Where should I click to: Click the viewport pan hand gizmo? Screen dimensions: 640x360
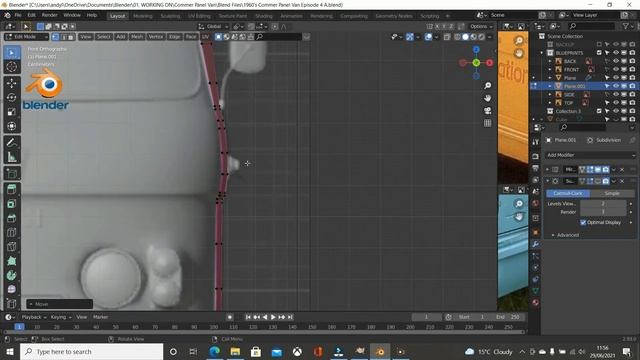point(488,98)
